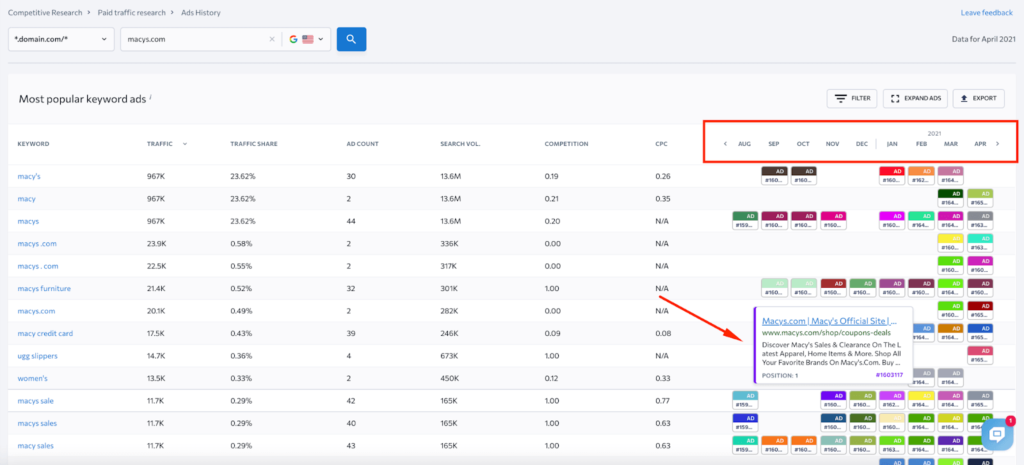Open Leave feedback link
This screenshot has height=465, width=1024.
pyautogui.click(x=988, y=12)
